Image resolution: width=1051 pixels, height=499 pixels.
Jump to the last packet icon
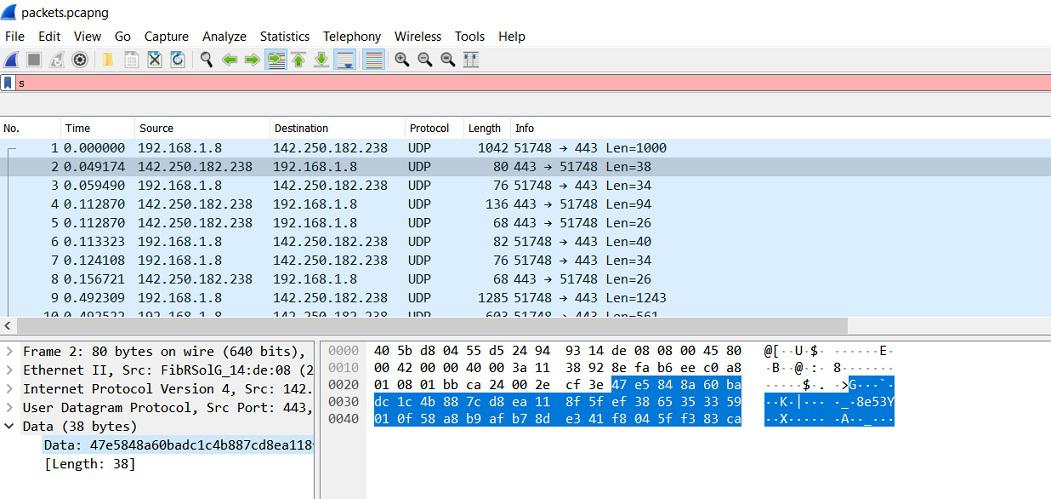tap(322, 60)
